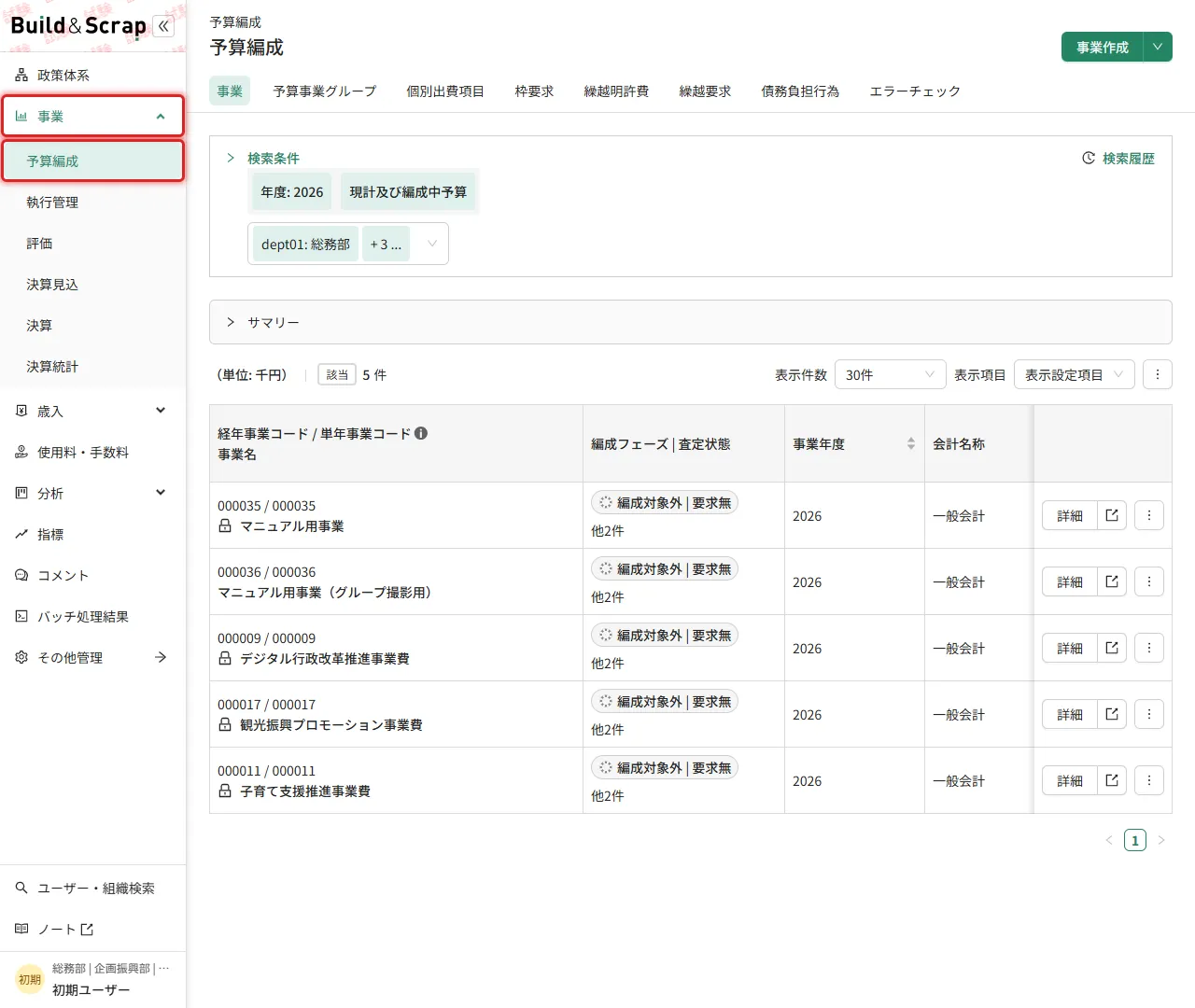Open the 表示設定項目 dropdown
Image resolution: width=1195 pixels, height=1008 pixels.
1075,375
